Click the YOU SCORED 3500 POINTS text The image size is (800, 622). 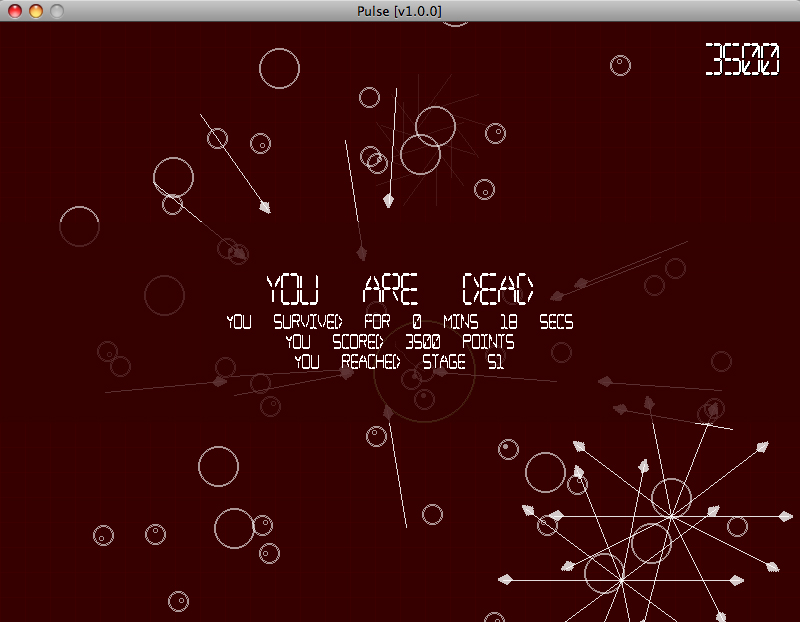point(400,342)
